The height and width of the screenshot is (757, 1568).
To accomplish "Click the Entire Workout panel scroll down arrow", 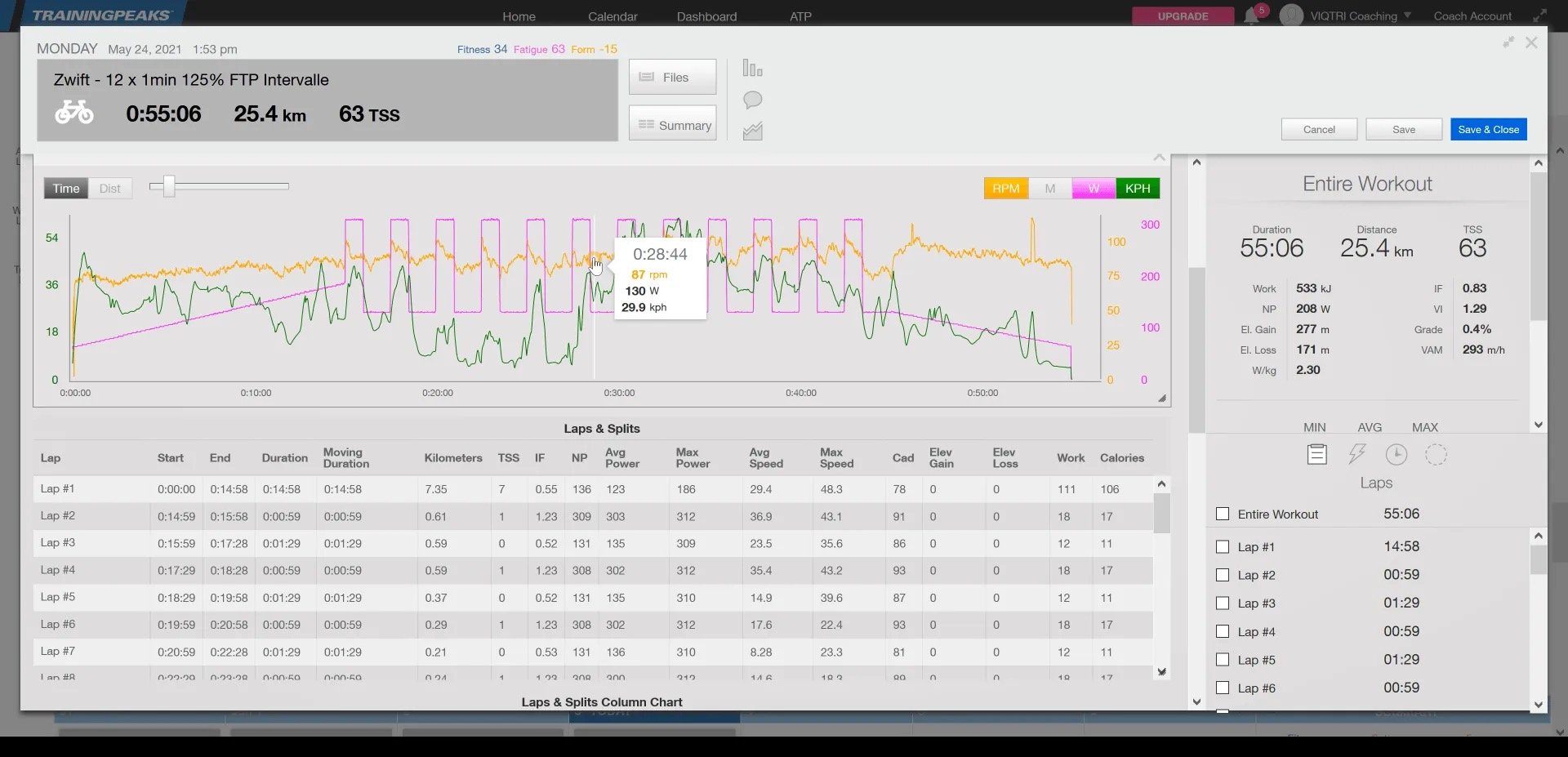I will coord(1539,425).
